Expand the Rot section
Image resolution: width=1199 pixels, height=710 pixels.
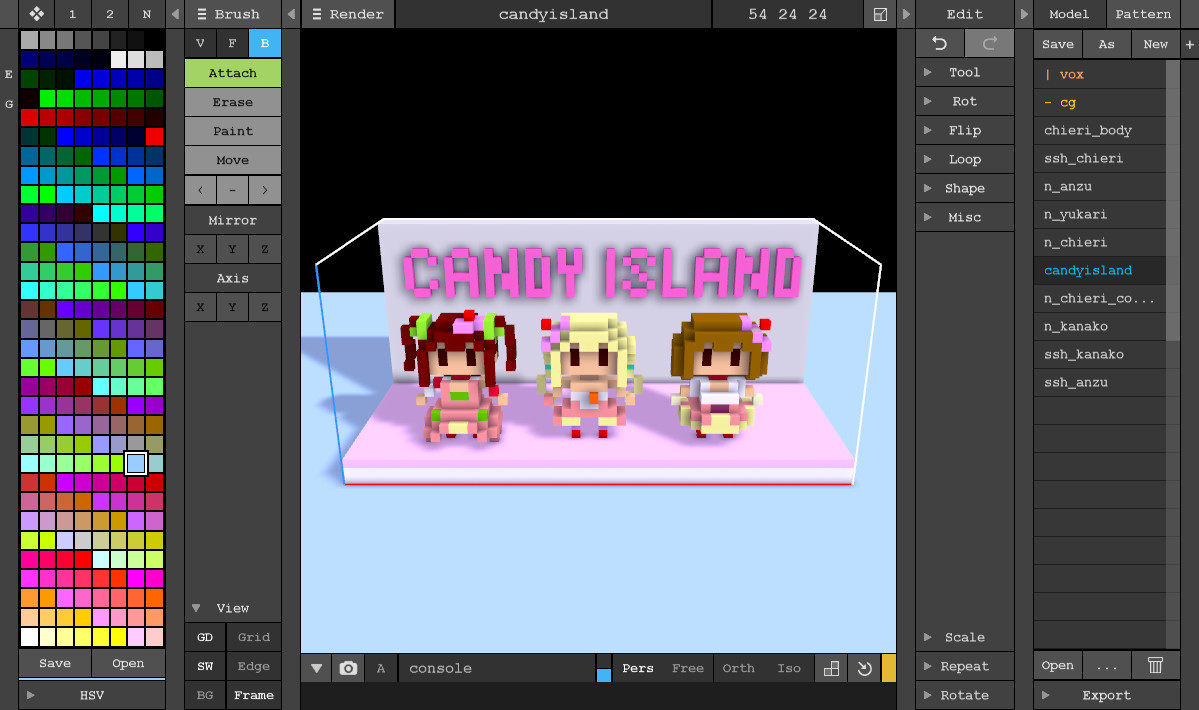pyautogui.click(x=965, y=101)
